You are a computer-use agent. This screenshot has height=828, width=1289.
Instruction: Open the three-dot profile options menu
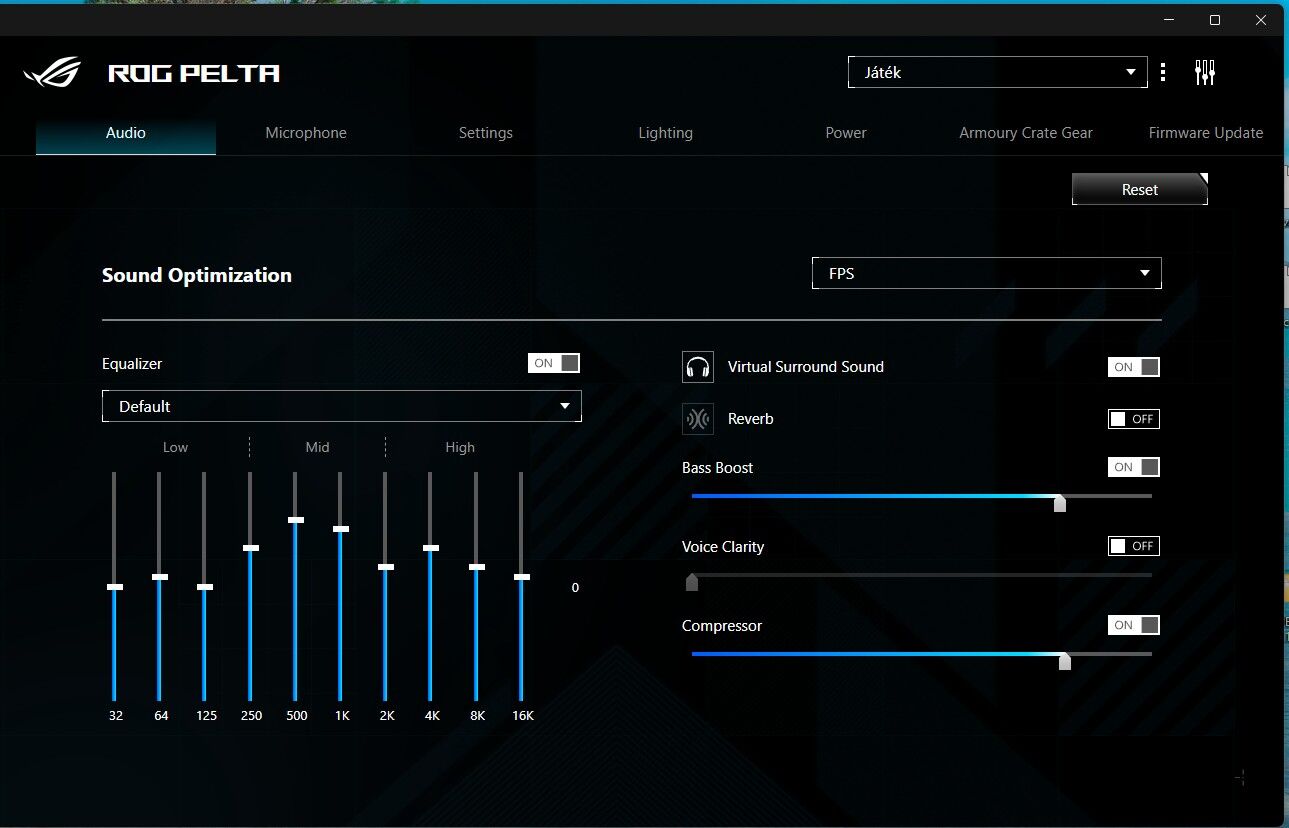(x=1162, y=72)
